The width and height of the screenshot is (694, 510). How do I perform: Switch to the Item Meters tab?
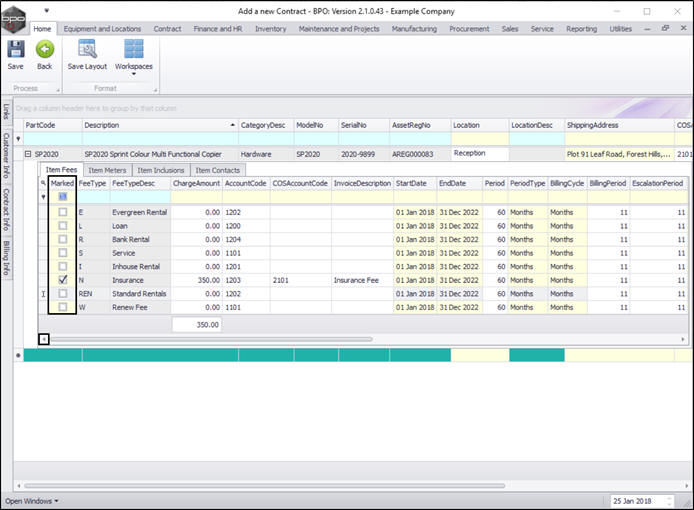(x=107, y=171)
